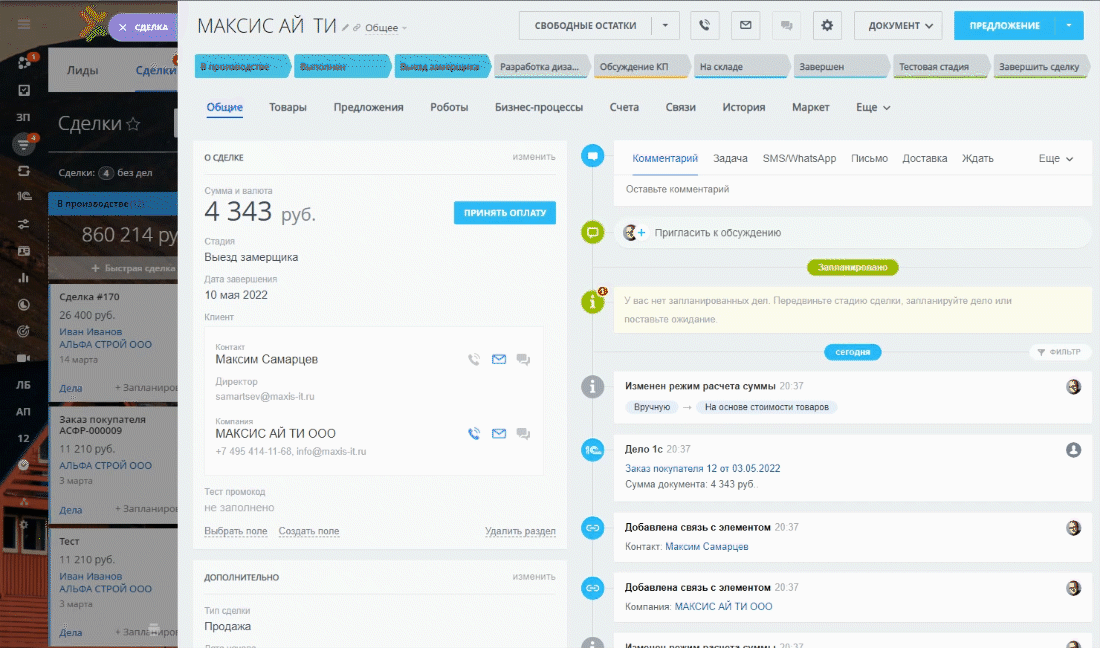This screenshot has height=648, width=1100.
Task: Open chat with company МАКСИС АЙ ТИ ООО
Action: coord(523,434)
